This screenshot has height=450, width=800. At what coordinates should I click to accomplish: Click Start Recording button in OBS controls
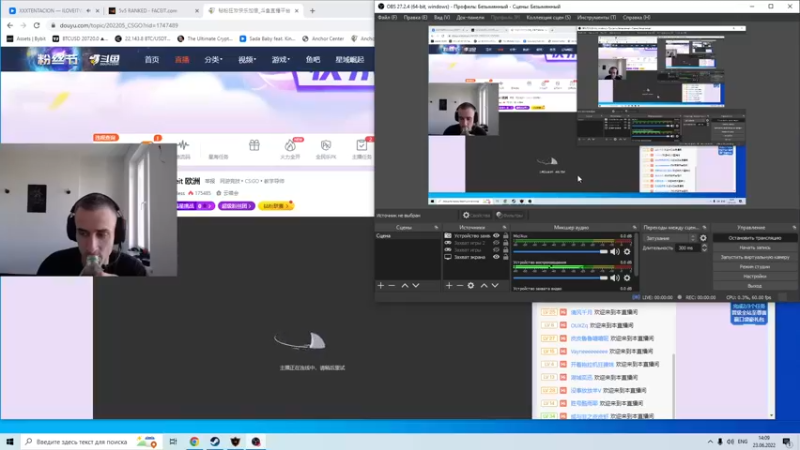[x=755, y=247]
